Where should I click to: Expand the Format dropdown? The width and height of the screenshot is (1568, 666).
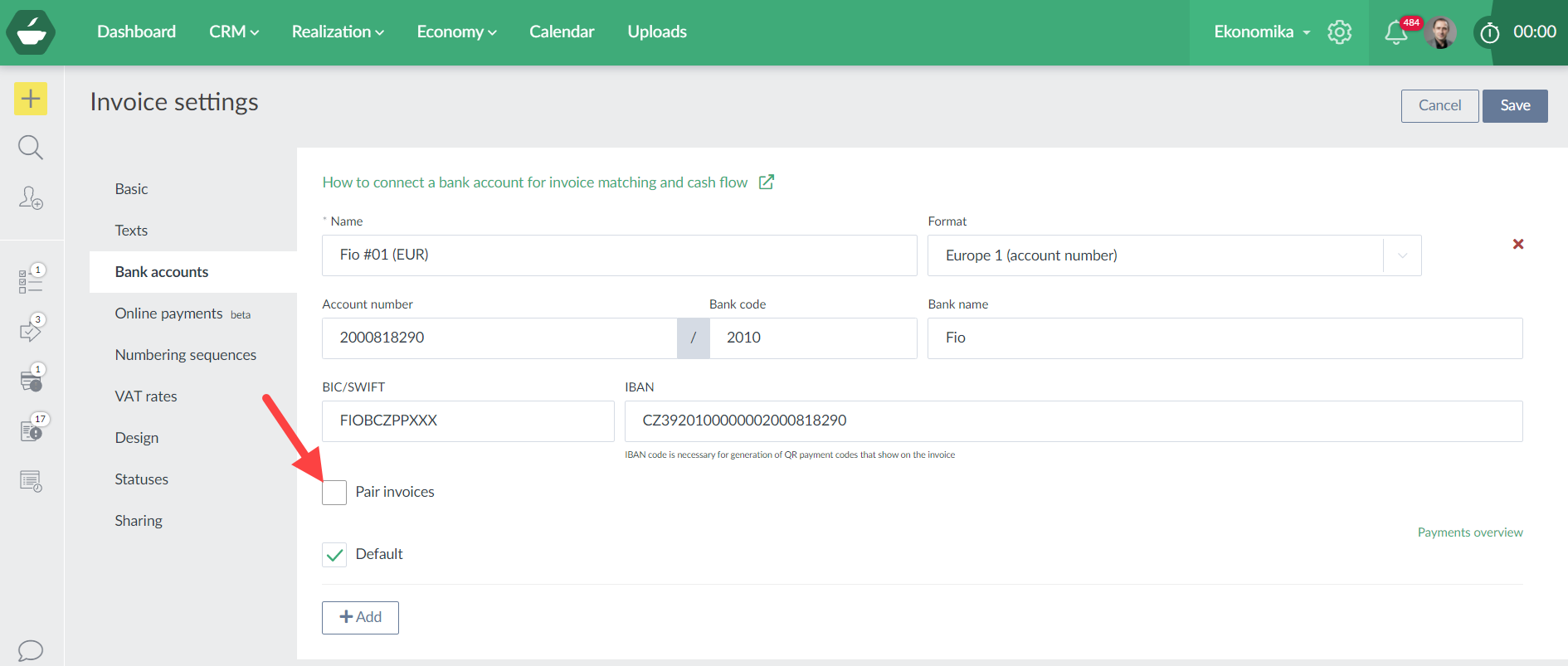tap(1401, 255)
